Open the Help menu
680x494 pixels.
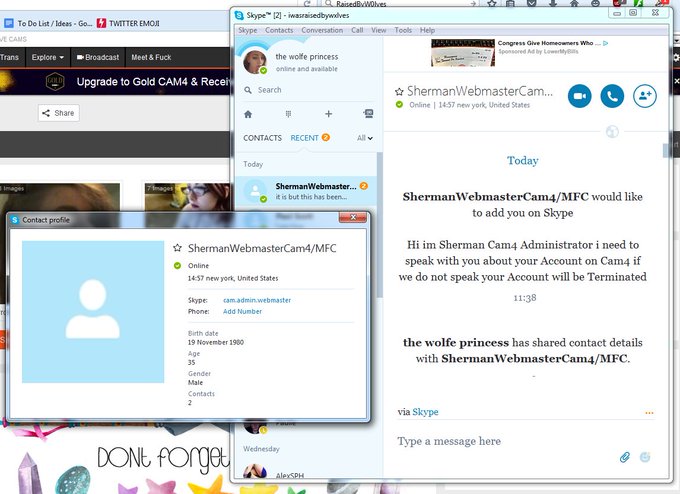pos(427,30)
